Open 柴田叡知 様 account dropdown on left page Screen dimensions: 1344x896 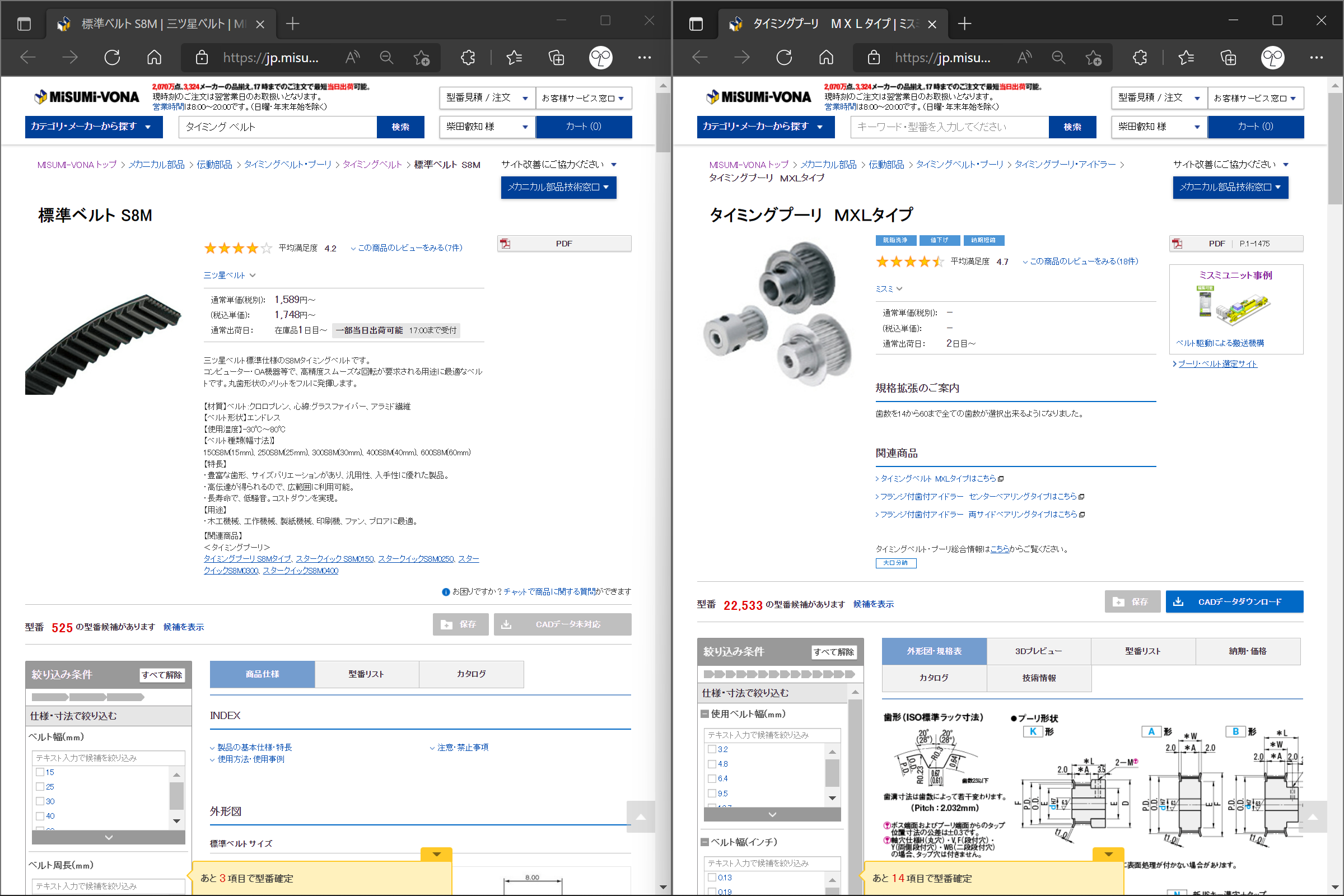(x=487, y=127)
